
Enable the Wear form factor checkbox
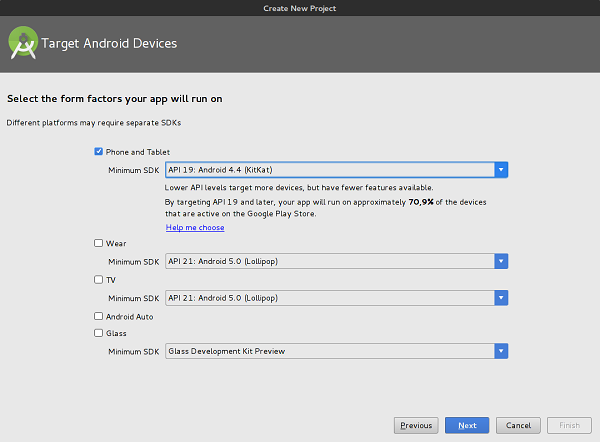98,243
